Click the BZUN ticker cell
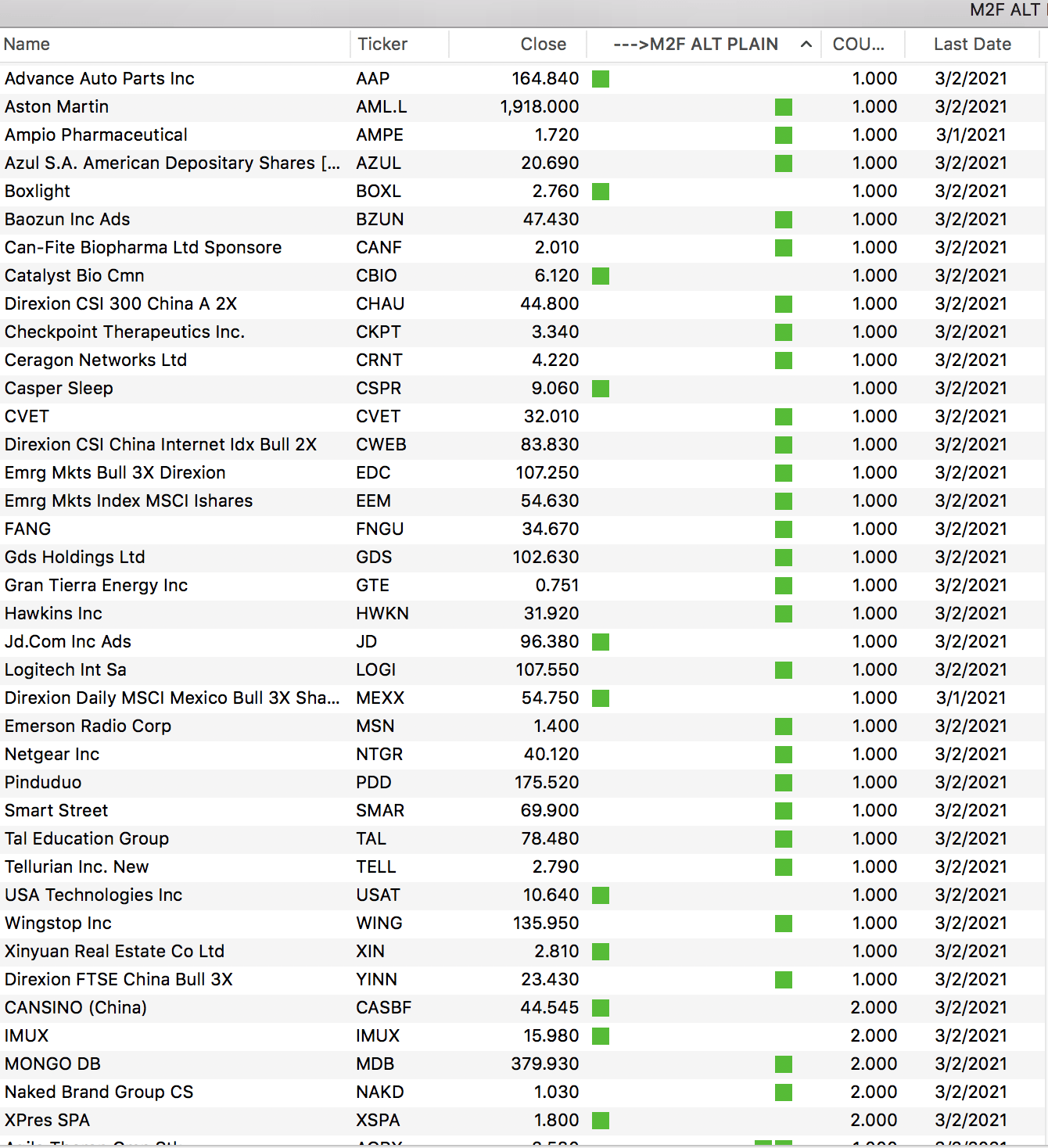Viewport: 1048px width, 1148px height. tap(380, 220)
